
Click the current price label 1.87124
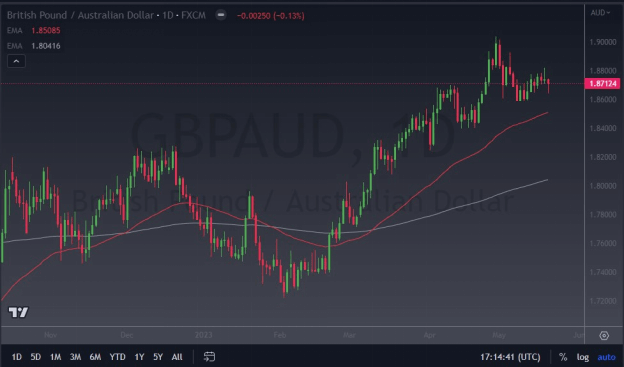[603, 84]
